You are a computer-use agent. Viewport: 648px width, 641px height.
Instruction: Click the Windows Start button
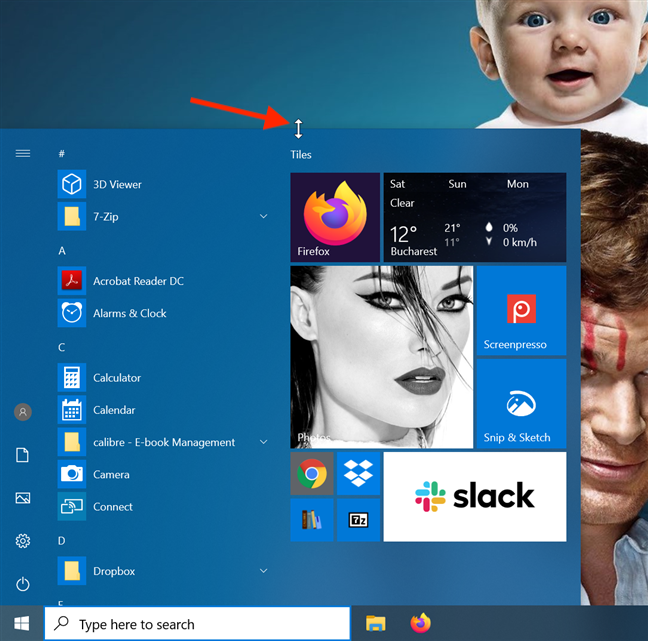(x=21, y=624)
